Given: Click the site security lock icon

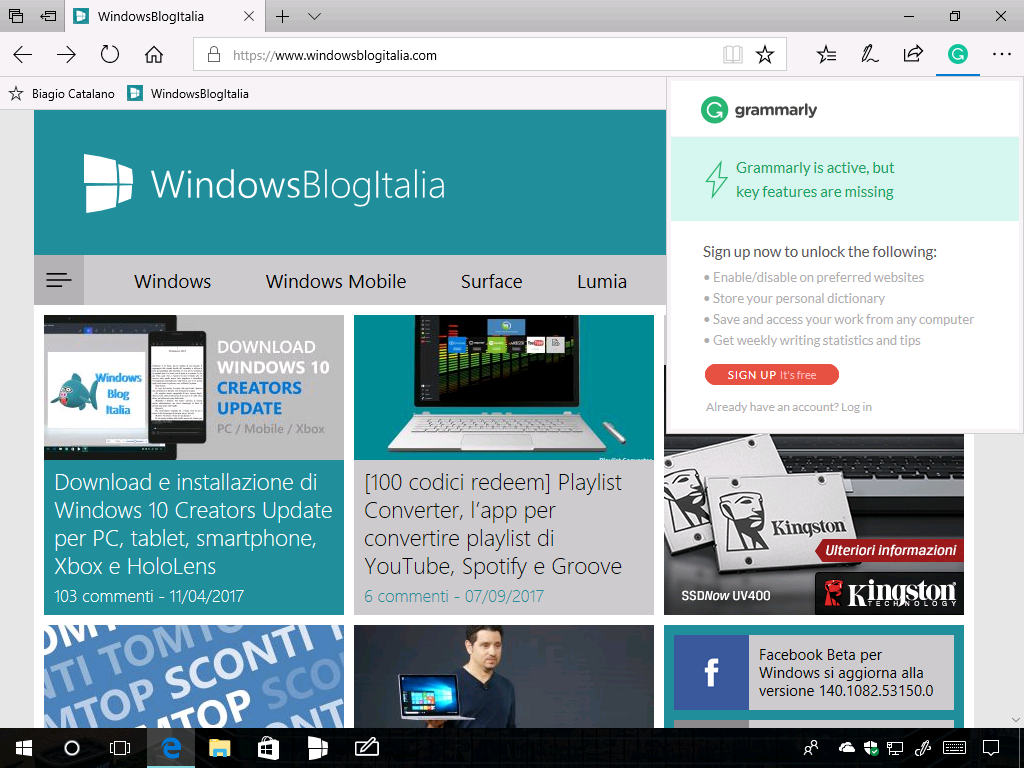Looking at the screenshot, I should (x=214, y=55).
